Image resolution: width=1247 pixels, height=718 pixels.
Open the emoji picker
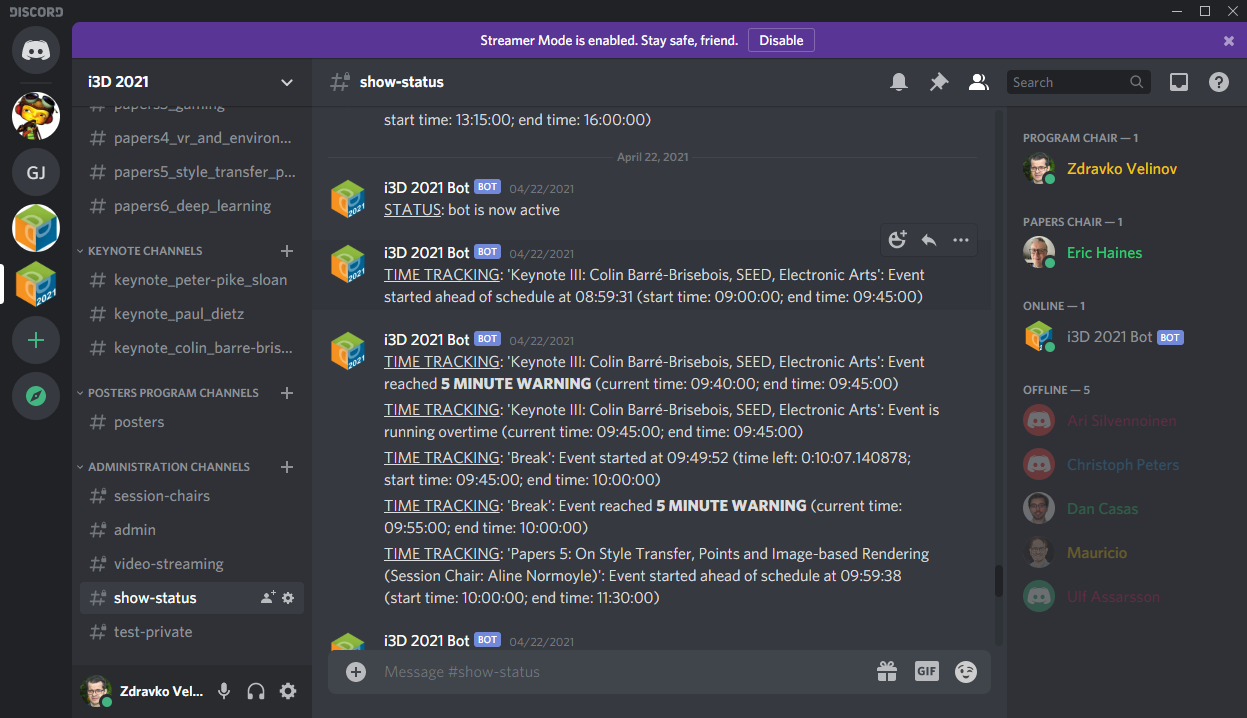[965, 672]
